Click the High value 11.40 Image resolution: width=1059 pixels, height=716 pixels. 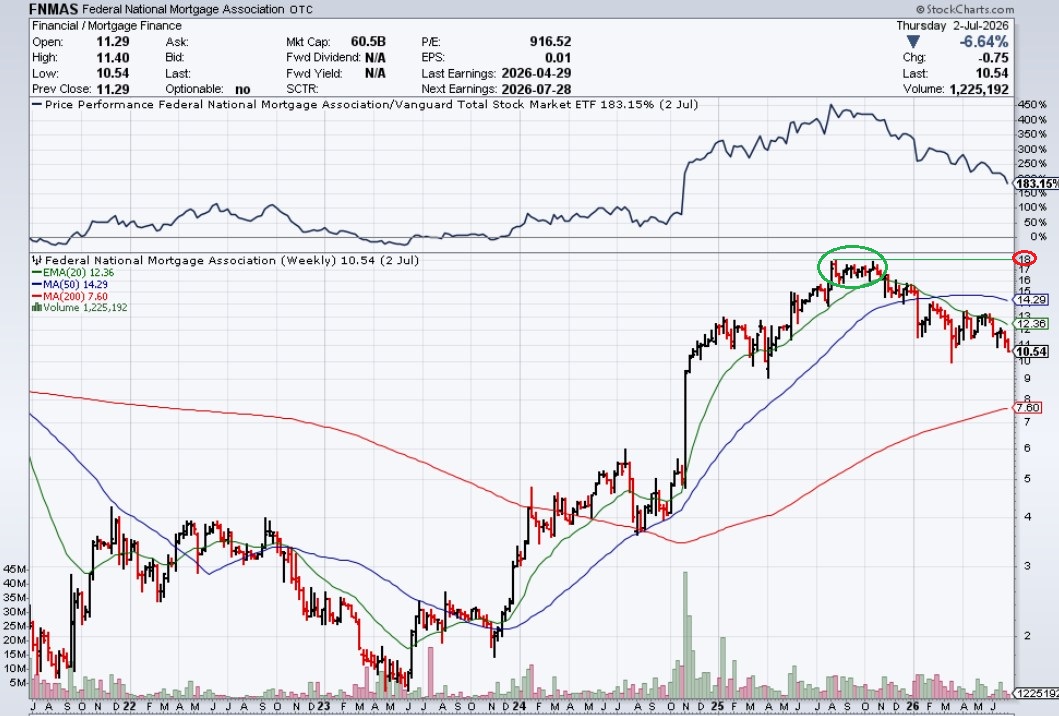pos(113,57)
